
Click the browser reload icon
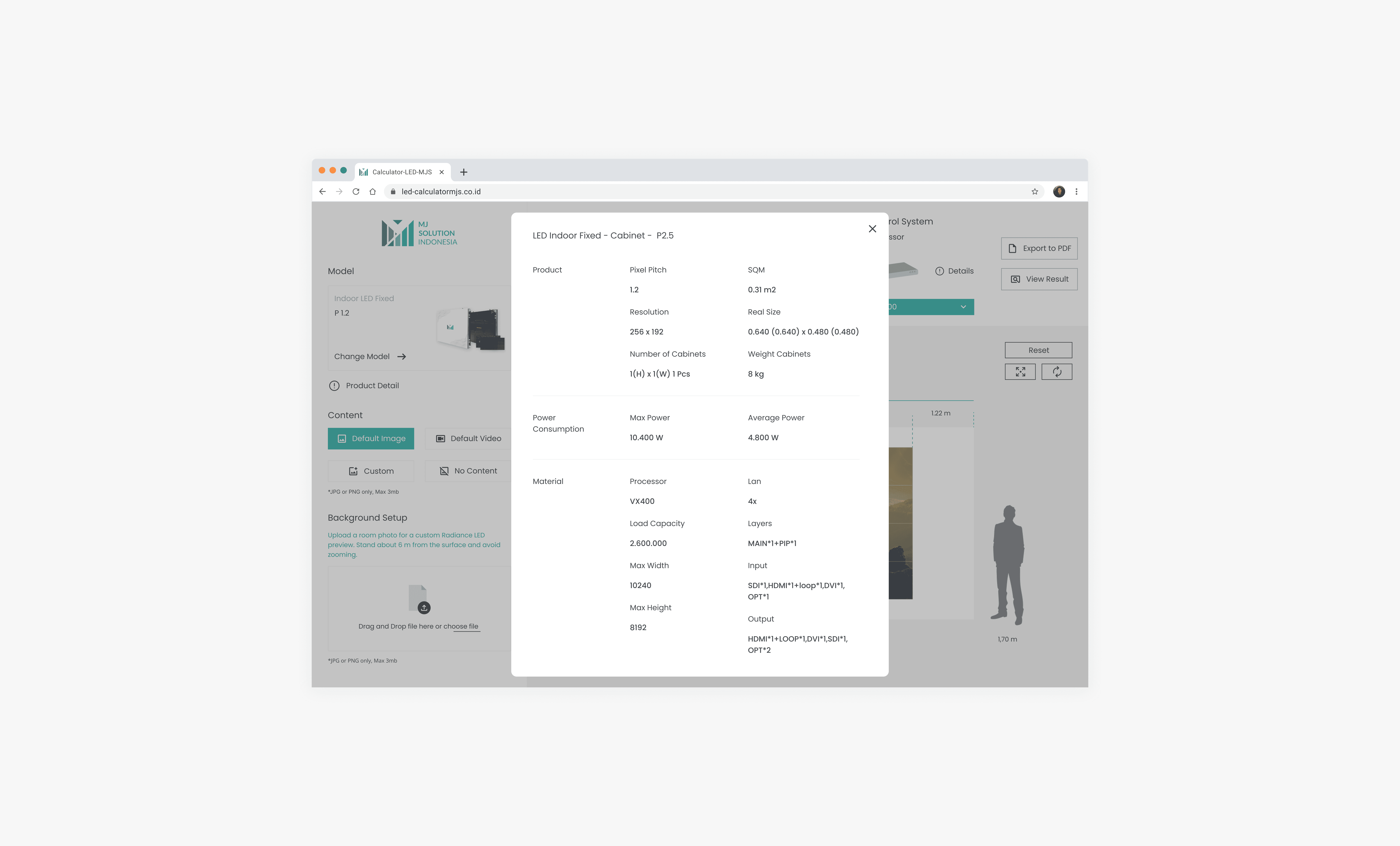tap(356, 192)
